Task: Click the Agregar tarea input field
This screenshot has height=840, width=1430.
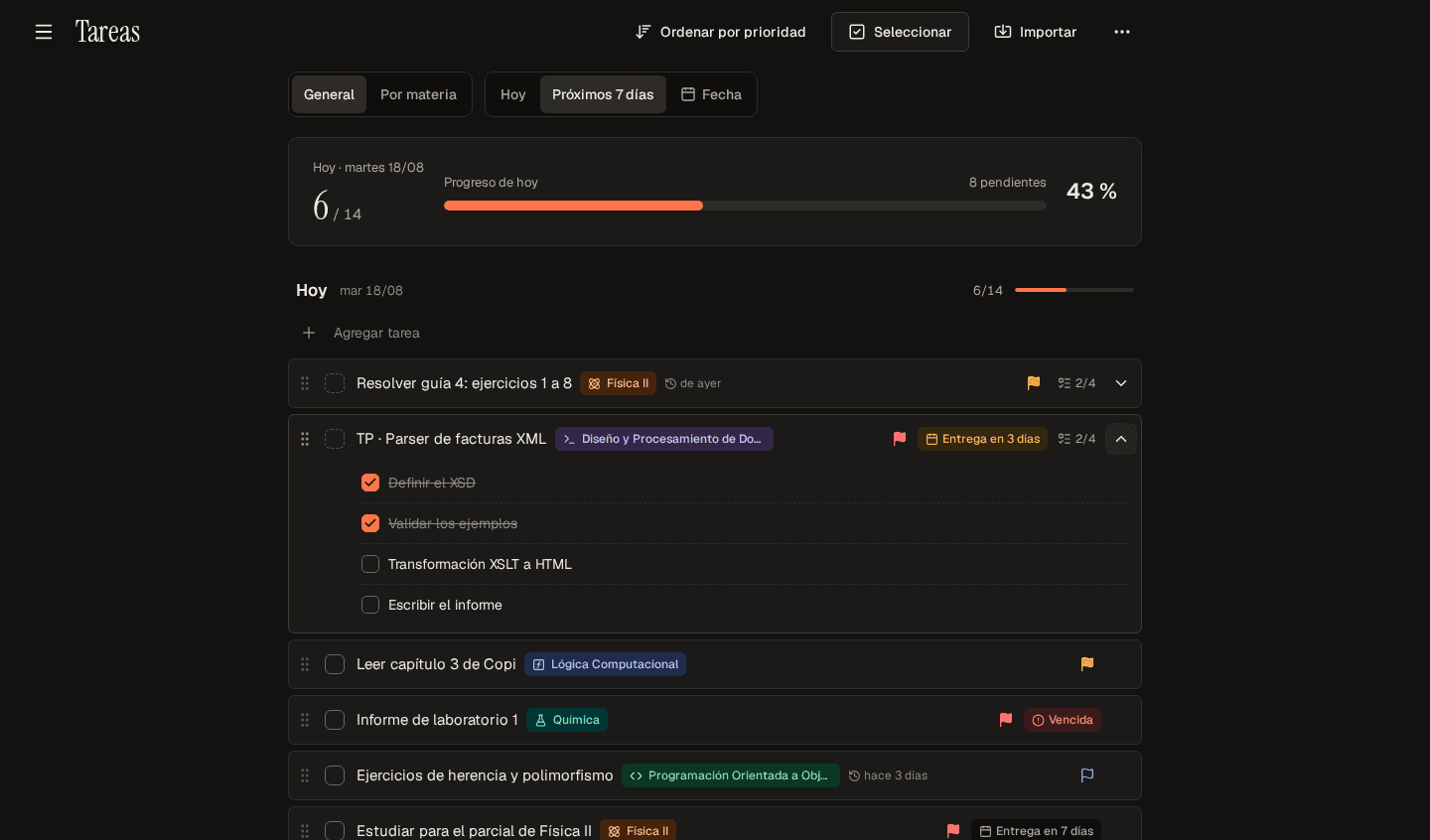Action: click(x=715, y=333)
